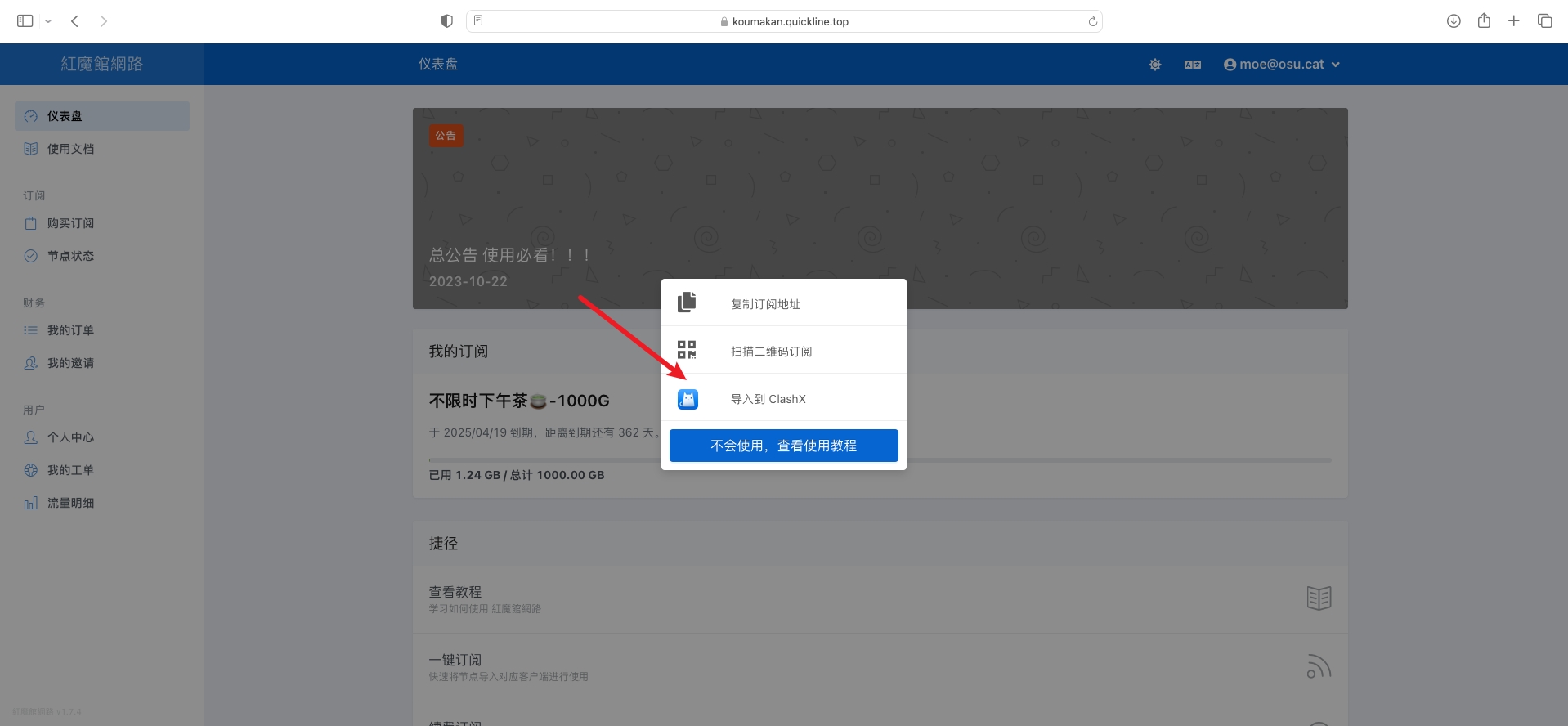Click the Safari downloads icon
The width and height of the screenshot is (1568, 726).
[x=1453, y=21]
